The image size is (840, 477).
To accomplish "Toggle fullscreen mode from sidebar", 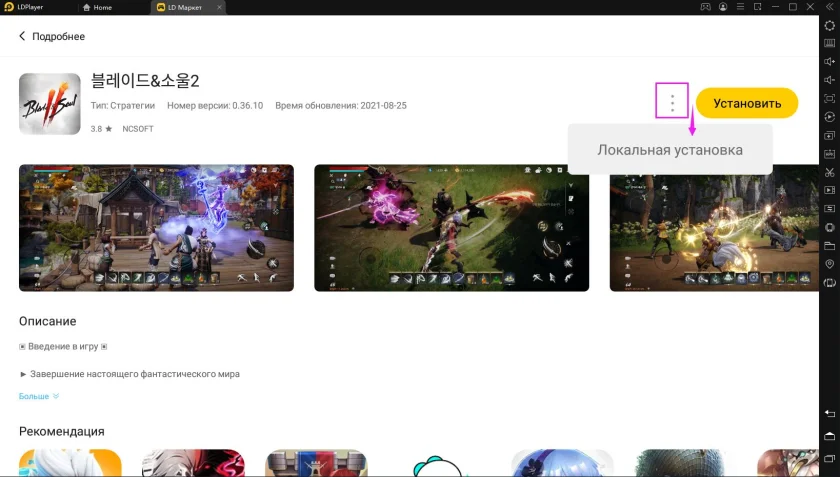I will 829,99.
